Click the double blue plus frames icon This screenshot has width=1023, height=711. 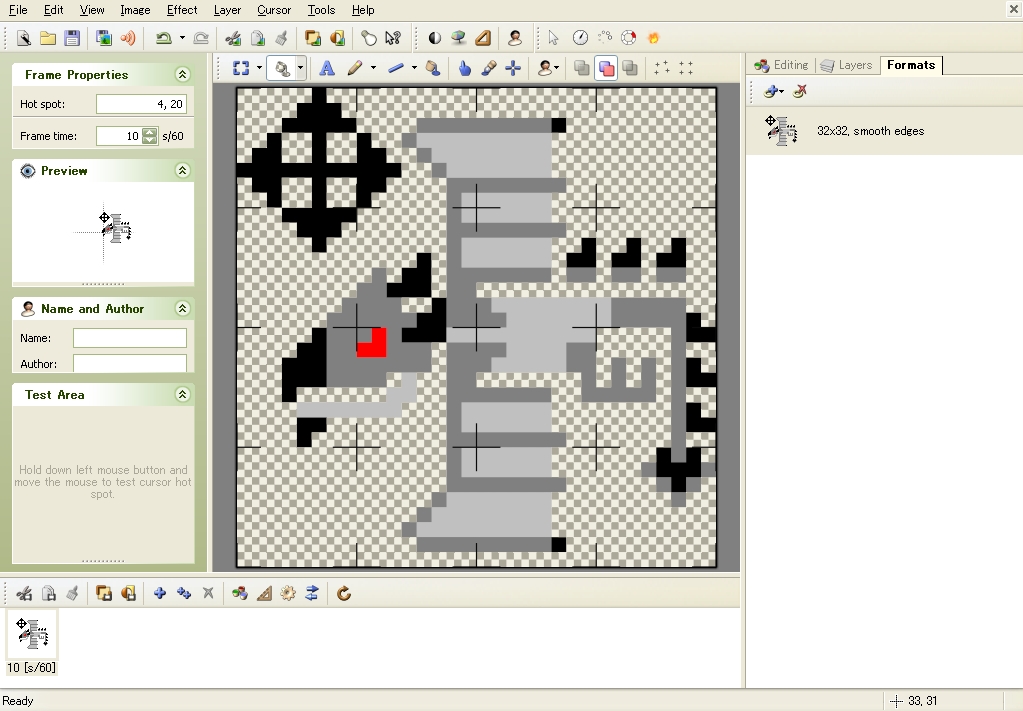click(184, 593)
